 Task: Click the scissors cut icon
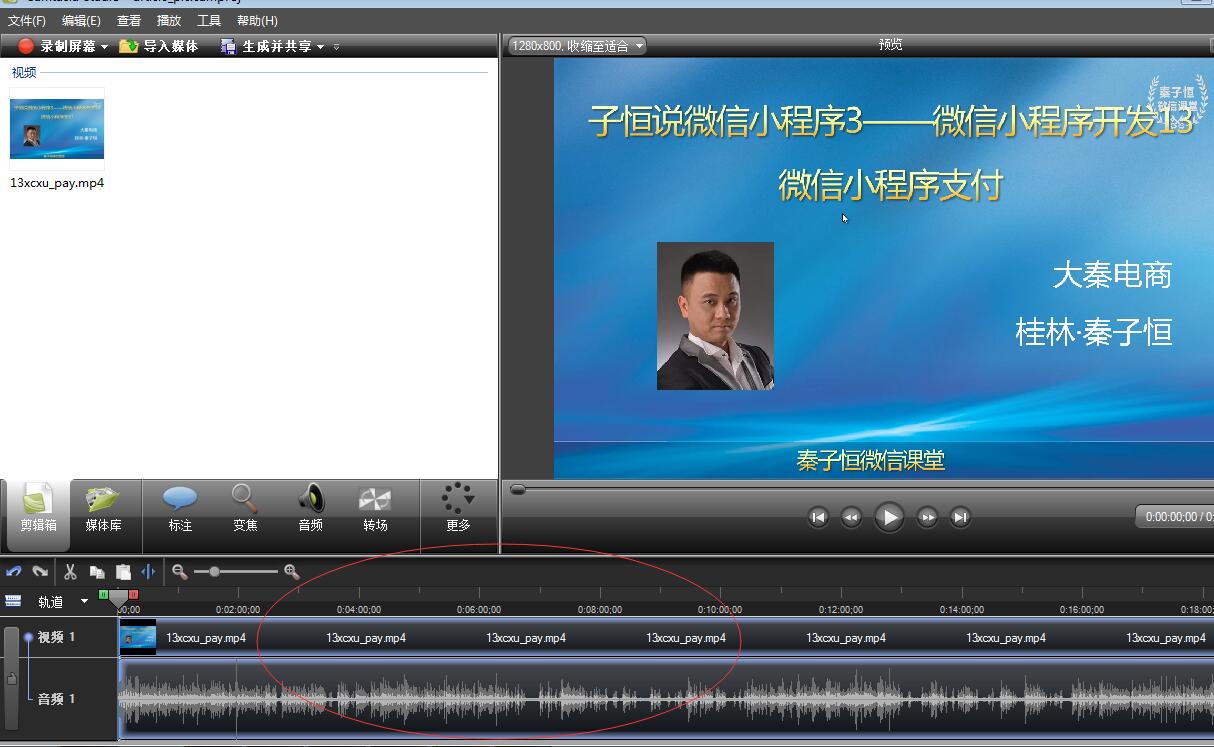click(70, 572)
